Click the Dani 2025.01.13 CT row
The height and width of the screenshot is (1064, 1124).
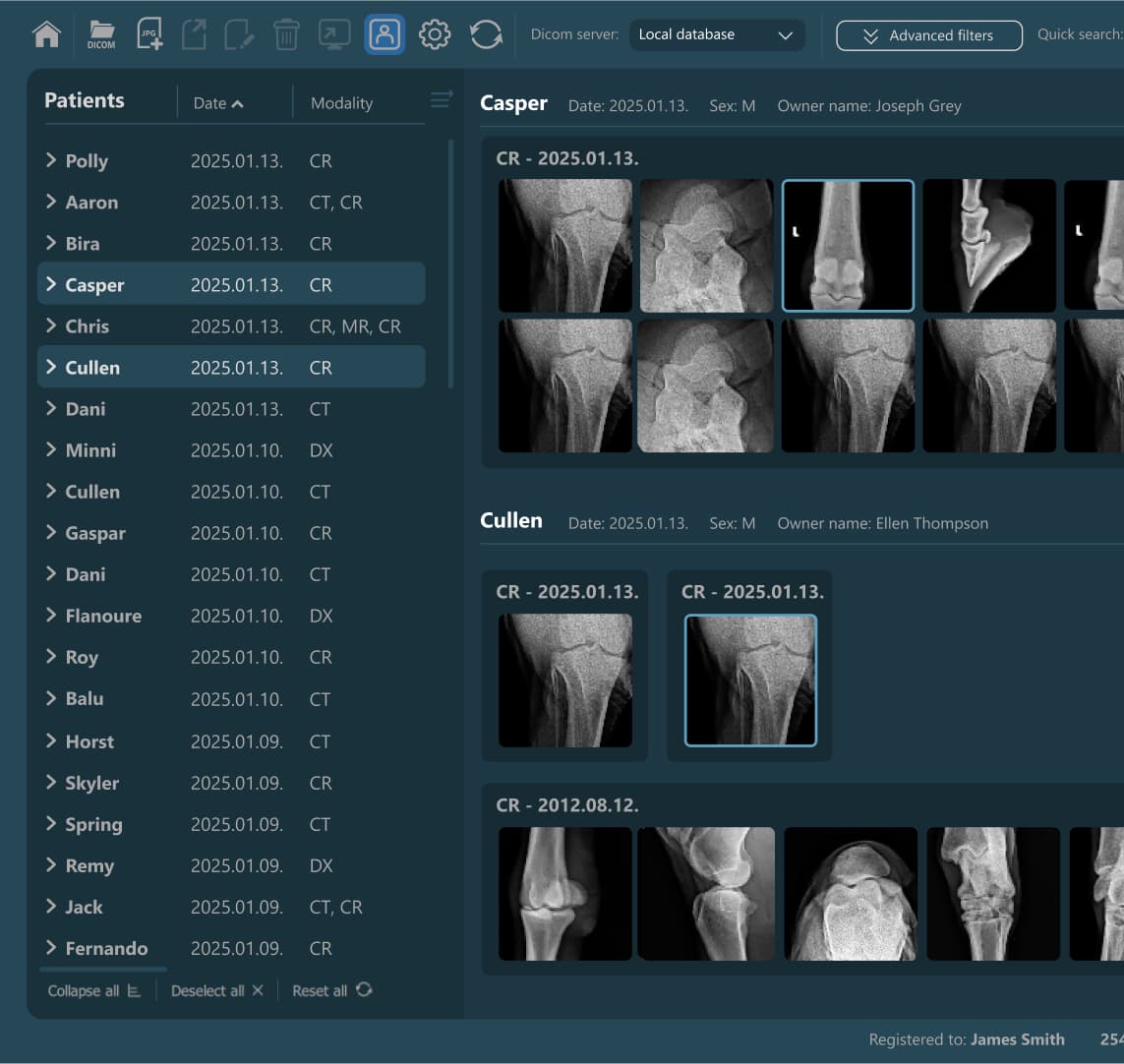click(x=231, y=409)
